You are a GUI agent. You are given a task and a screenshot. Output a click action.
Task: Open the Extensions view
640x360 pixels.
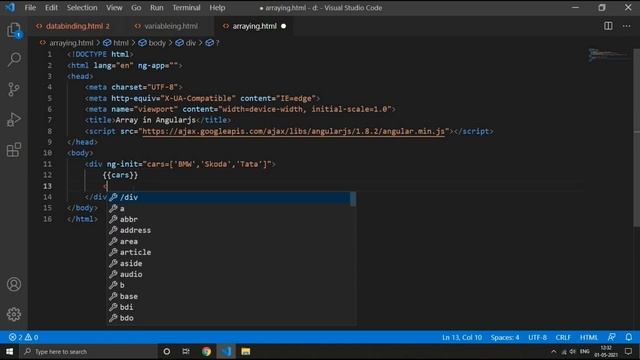pos(14,150)
